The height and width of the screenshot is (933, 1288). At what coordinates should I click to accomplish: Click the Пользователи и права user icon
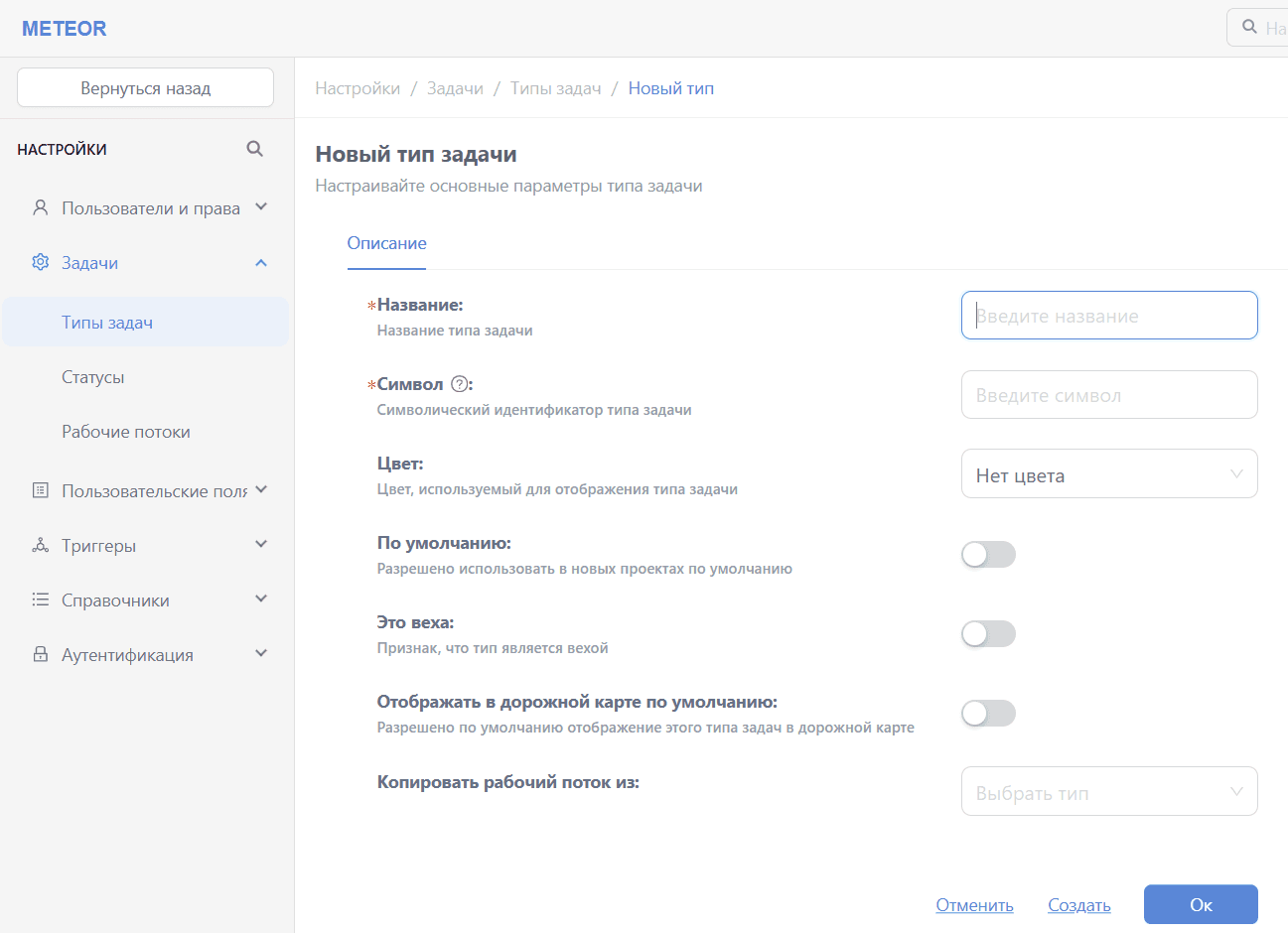(41, 207)
